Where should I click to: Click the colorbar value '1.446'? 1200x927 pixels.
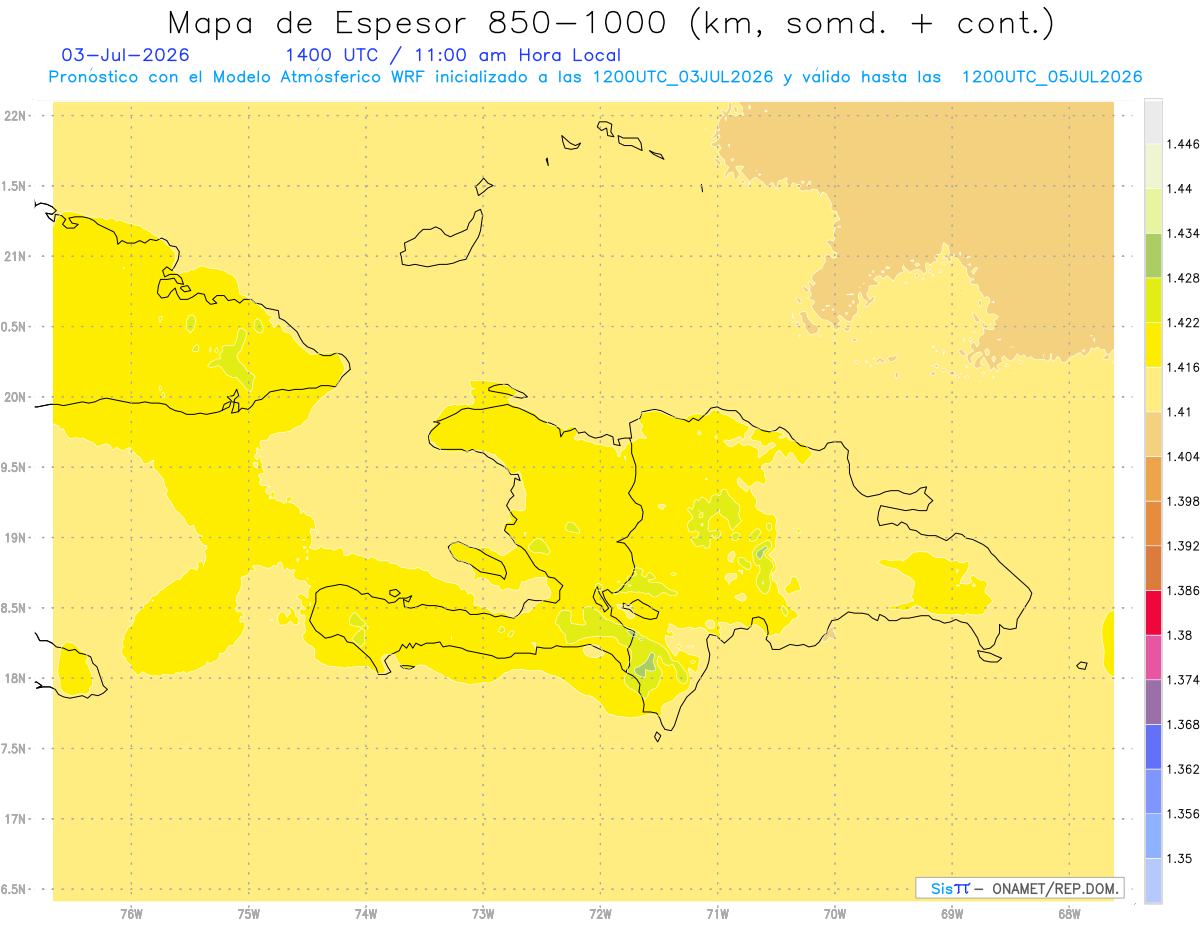pos(1185,144)
